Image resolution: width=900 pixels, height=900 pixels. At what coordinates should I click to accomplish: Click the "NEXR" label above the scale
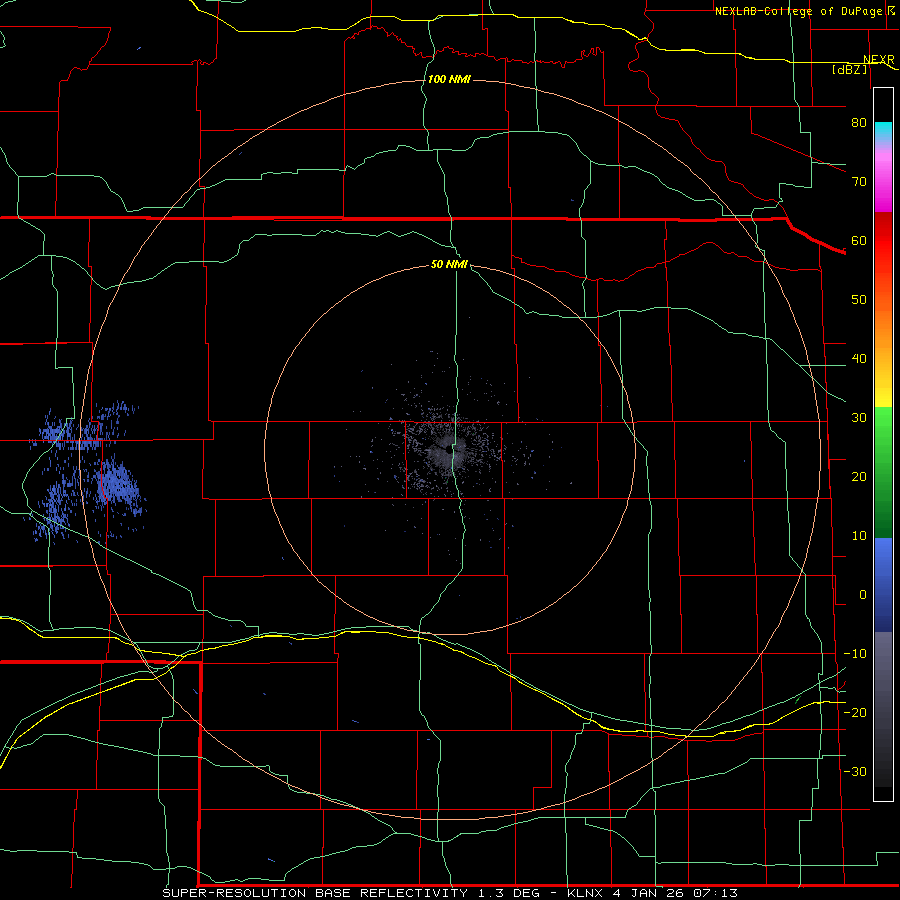pyautogui.click(x=878, y=60)
